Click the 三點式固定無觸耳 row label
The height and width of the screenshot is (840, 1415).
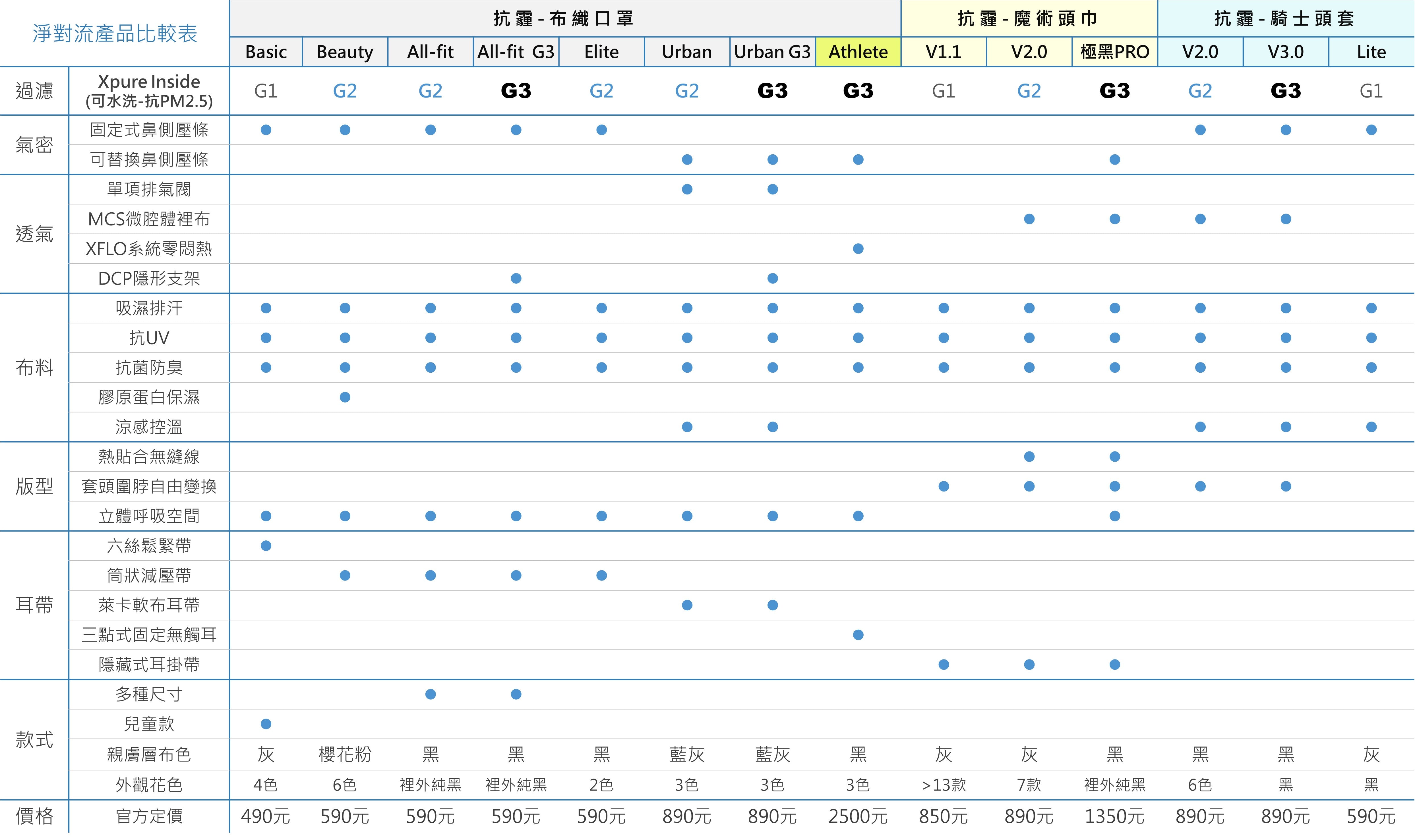[x=149, y=635]
